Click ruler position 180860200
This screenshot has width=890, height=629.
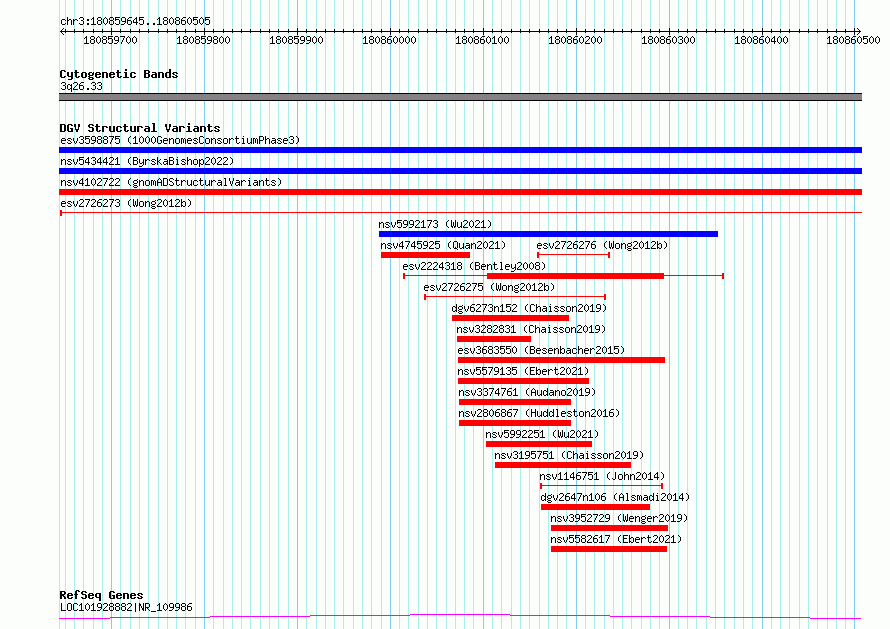coord(576,40)
